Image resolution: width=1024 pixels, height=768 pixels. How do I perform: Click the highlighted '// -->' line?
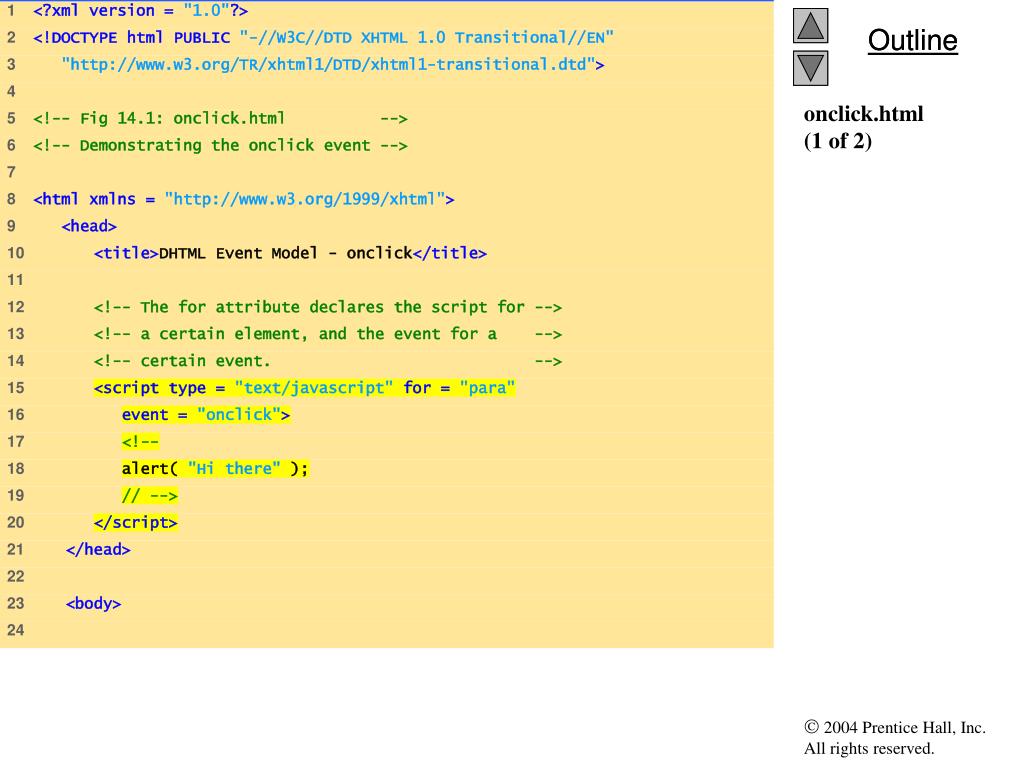point(150,496)
